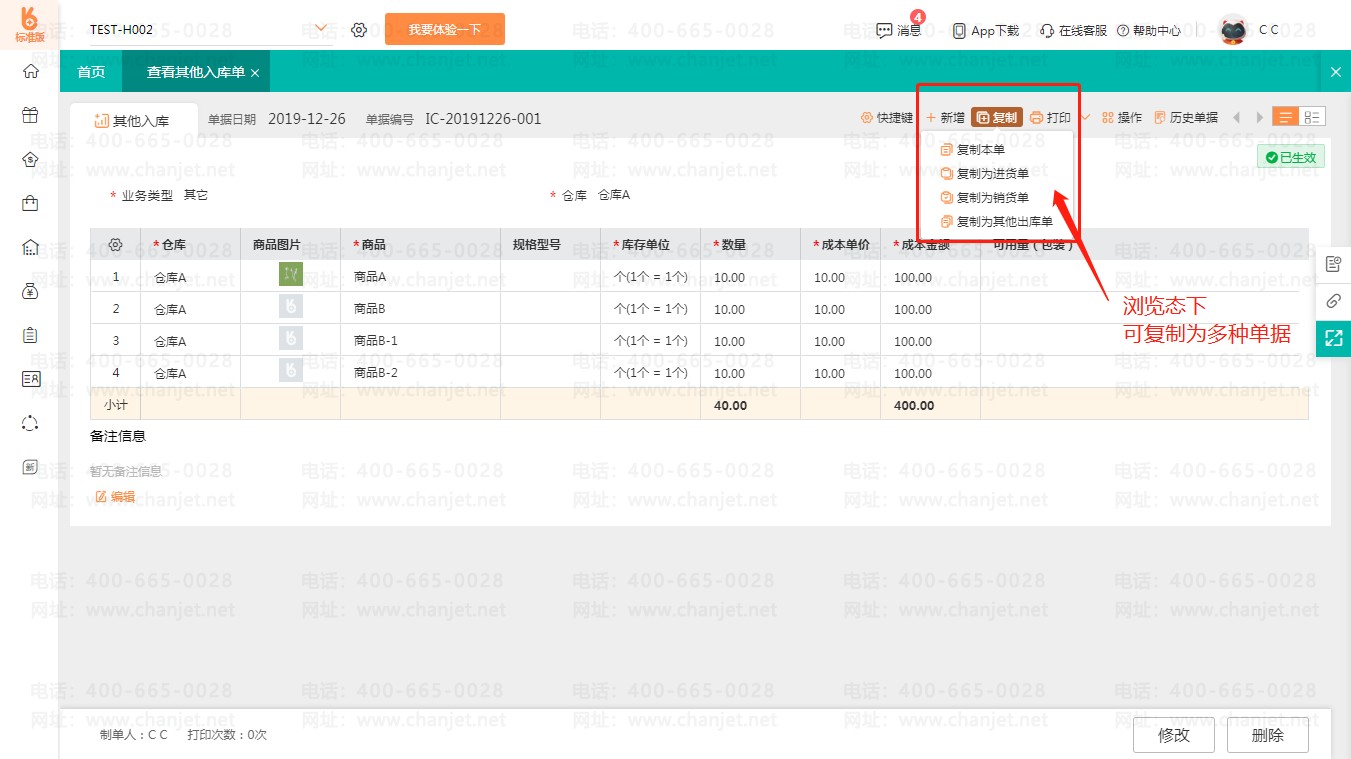Screen dimensions: 1351x759
Task: Click the 打印 print toolbar button
Action: [x=1050, y=118]
